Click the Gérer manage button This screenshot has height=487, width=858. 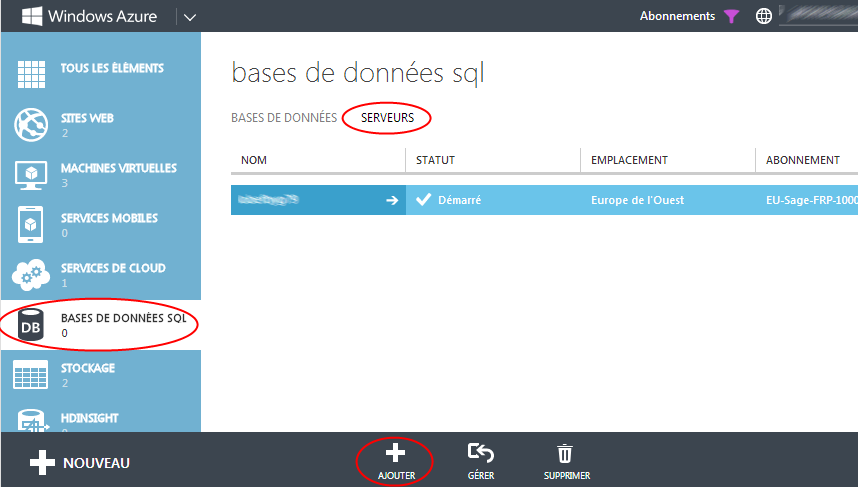click(481, 461)
